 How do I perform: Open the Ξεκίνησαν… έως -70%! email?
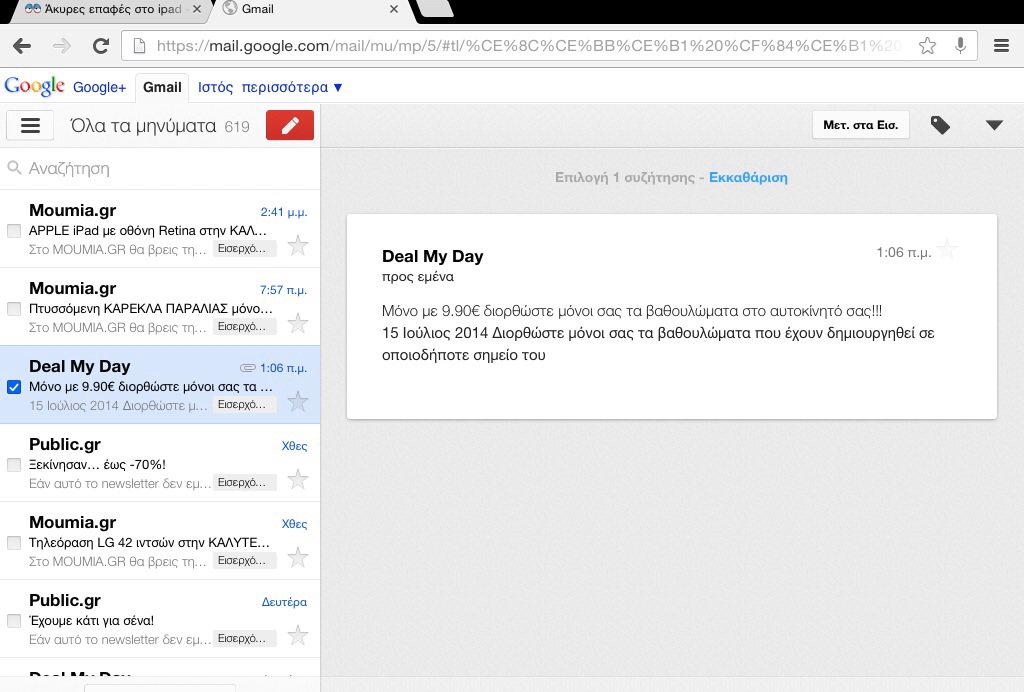(160, 463)
